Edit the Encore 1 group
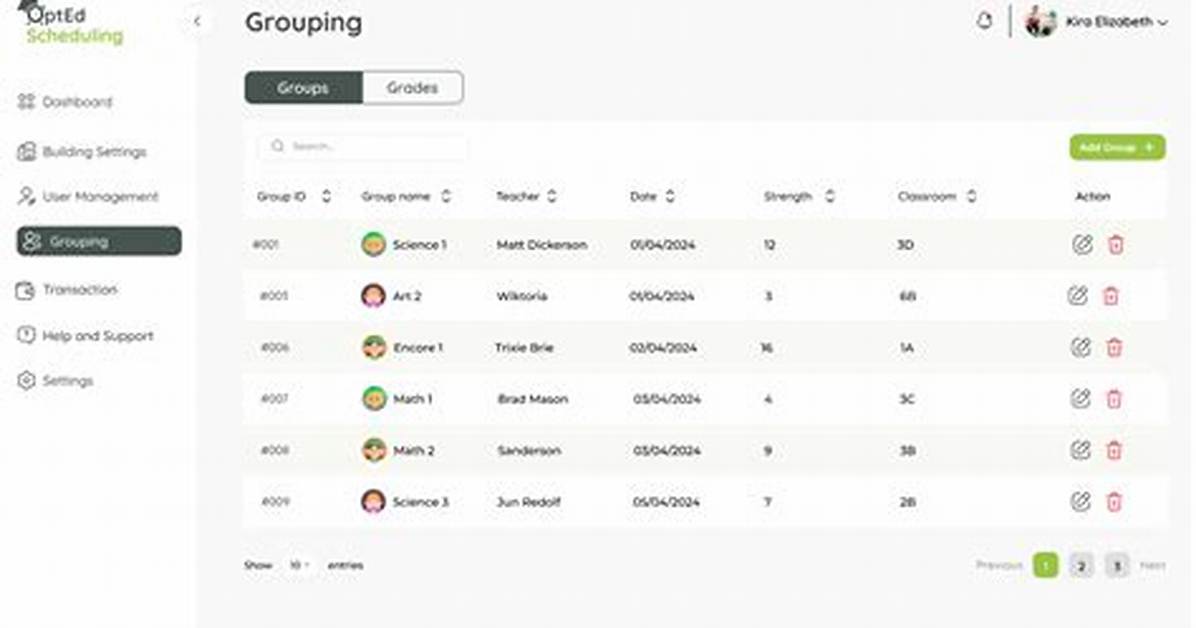This screenshot has height=628, width=1196. (x=1081, y=347)
